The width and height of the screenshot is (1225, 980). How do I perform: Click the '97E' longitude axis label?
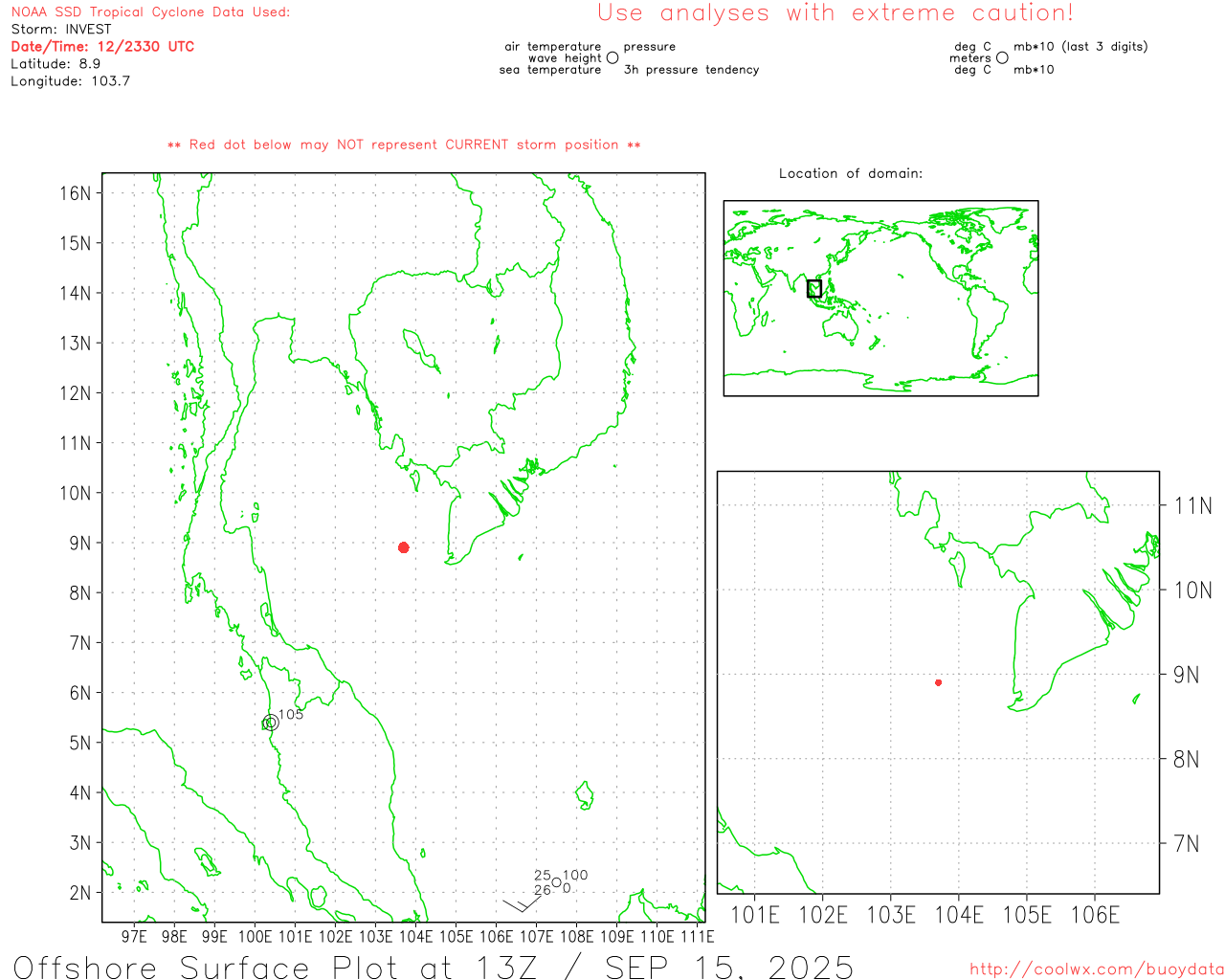pos(135,937)
